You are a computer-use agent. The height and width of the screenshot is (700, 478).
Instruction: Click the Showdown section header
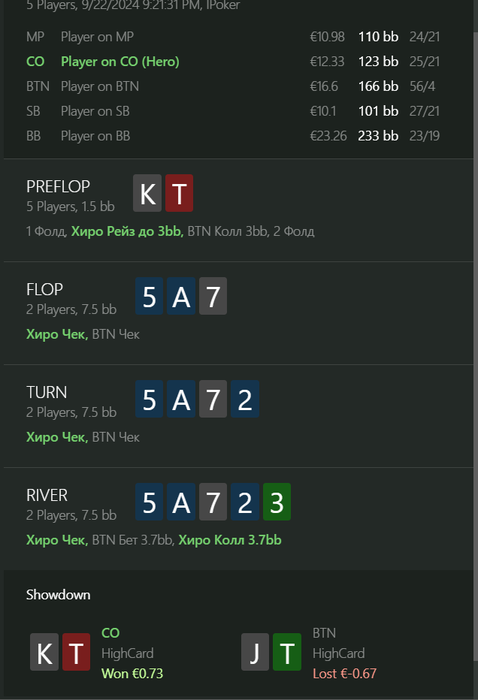pyautogui.click(x=58, y=595)
